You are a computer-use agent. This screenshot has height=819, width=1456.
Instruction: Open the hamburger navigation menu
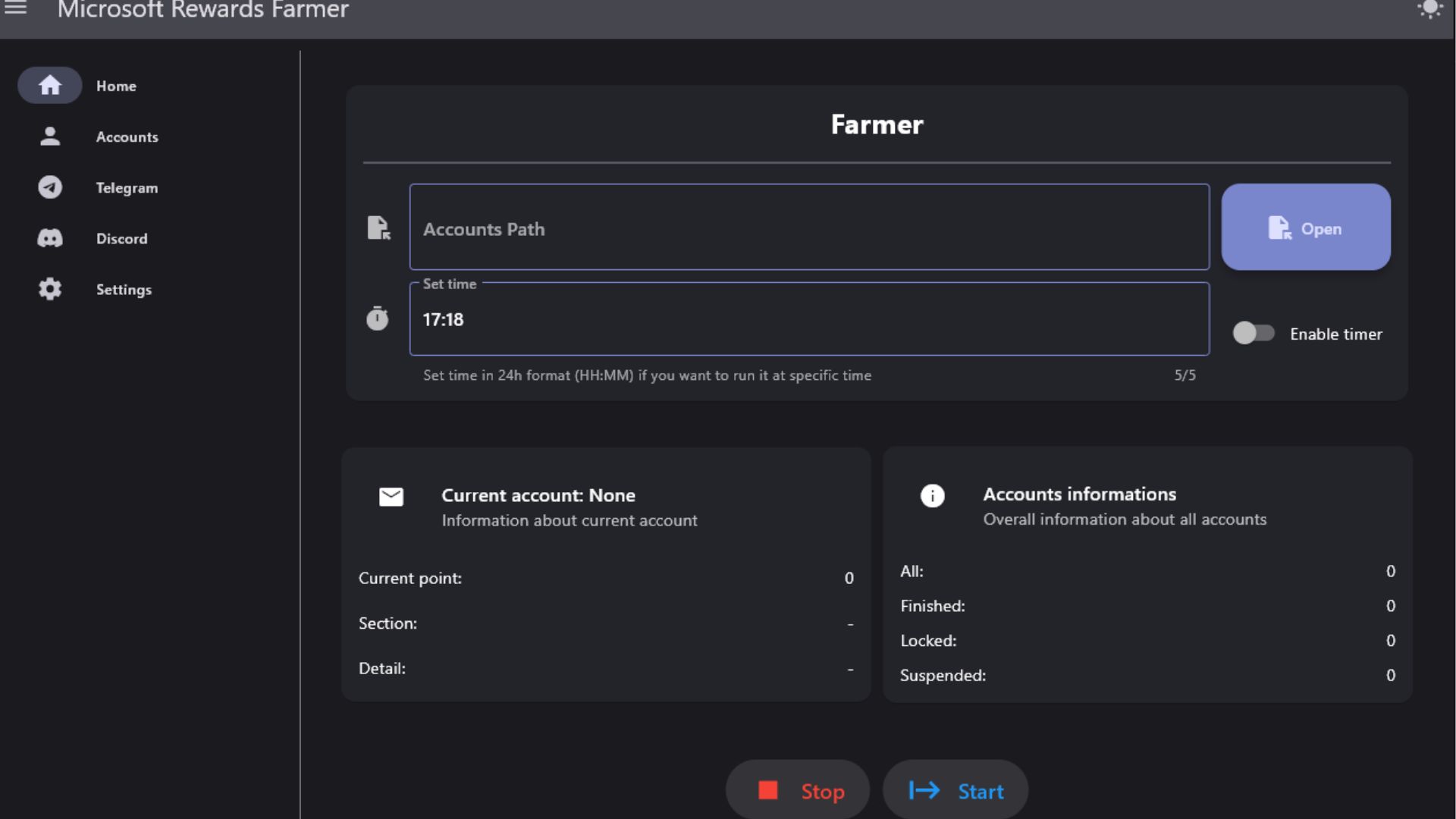[16, 9]
